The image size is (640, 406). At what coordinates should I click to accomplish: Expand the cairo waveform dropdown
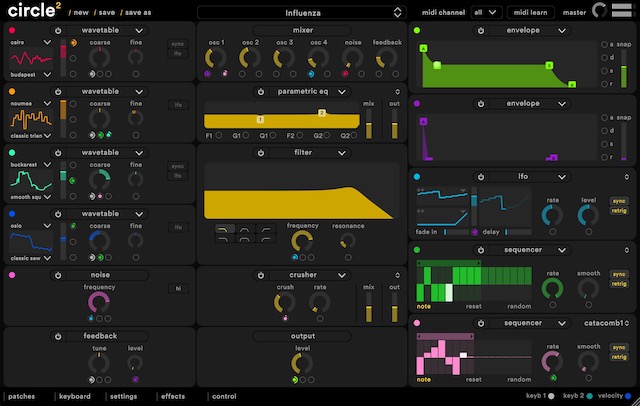tap(46, 45)
